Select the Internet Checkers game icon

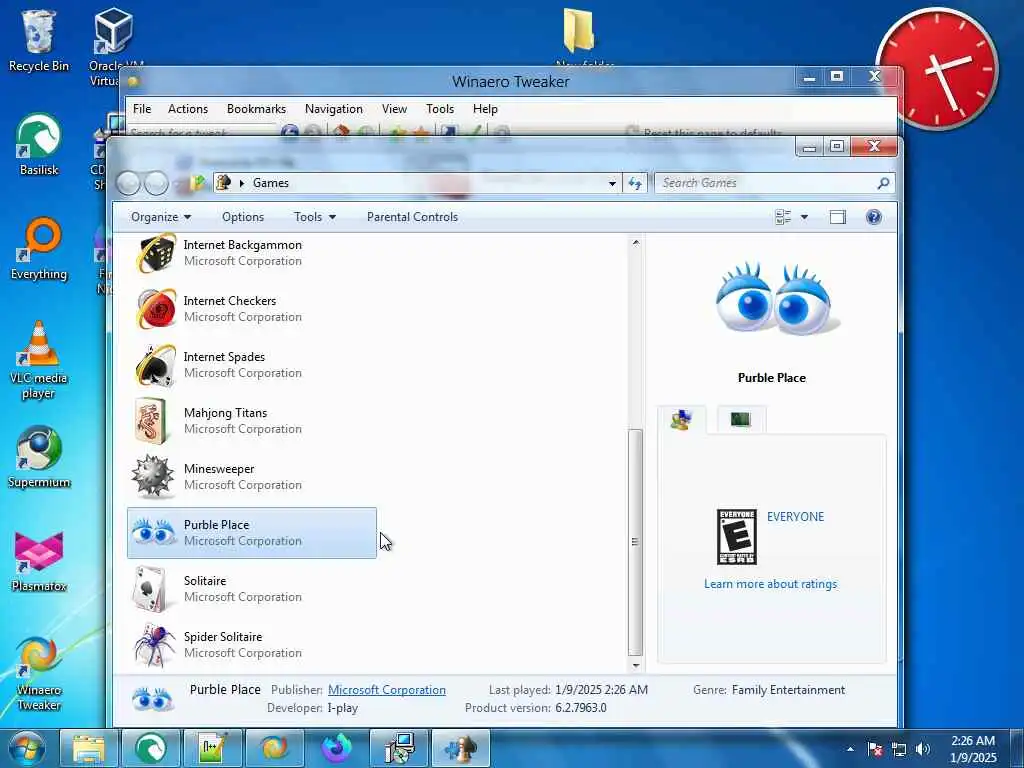click(x=155, y=309)
